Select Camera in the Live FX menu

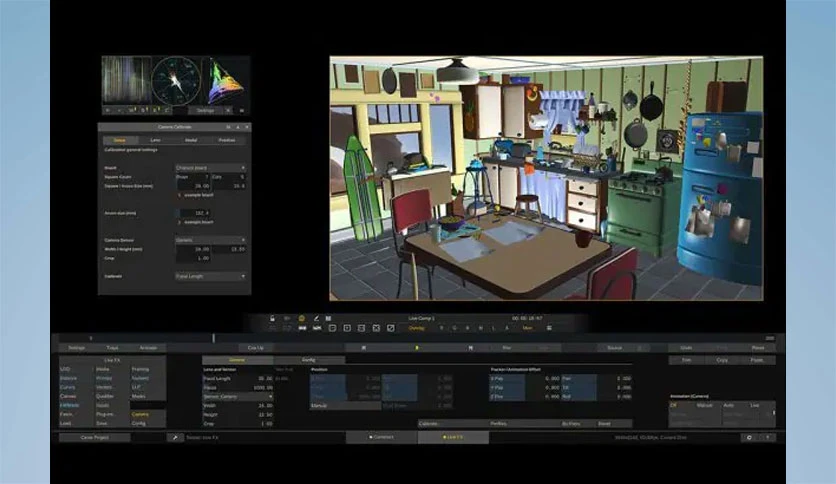pyautogui.click(x=140, y=415)
